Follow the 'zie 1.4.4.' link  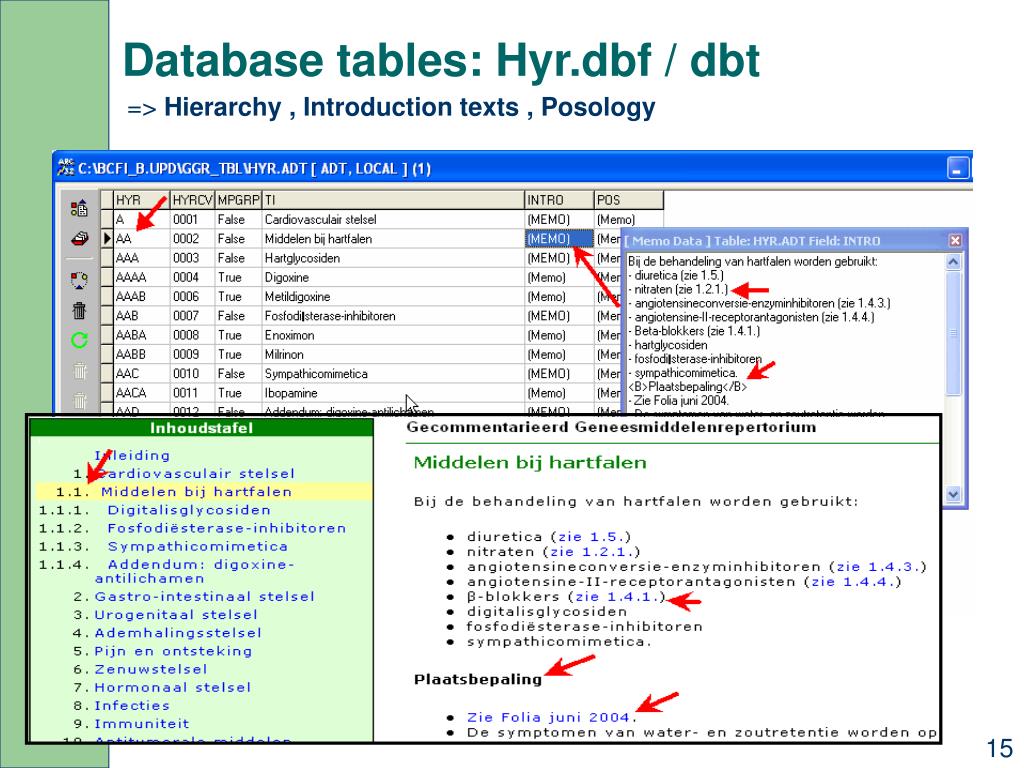pos(852,582)
